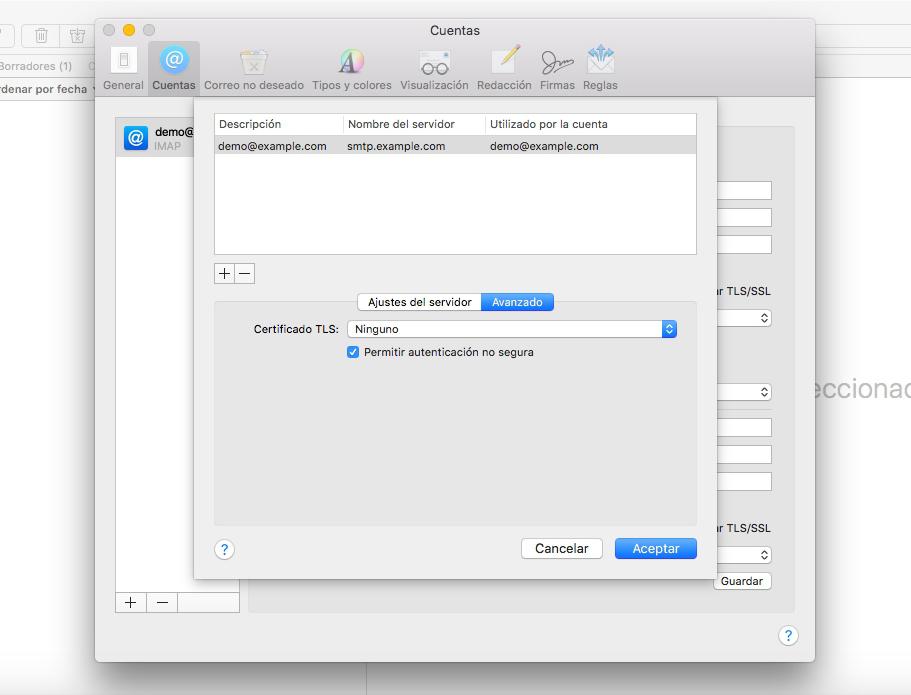Open Firmas signature preferences

click(557, 68)
